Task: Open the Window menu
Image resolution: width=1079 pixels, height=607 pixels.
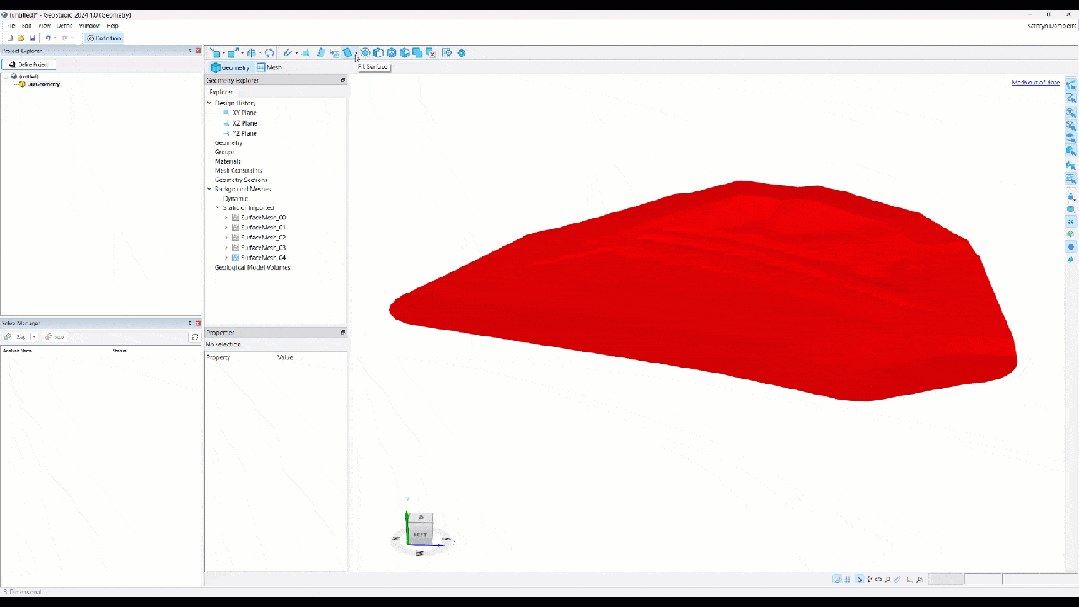Action: 89,25
